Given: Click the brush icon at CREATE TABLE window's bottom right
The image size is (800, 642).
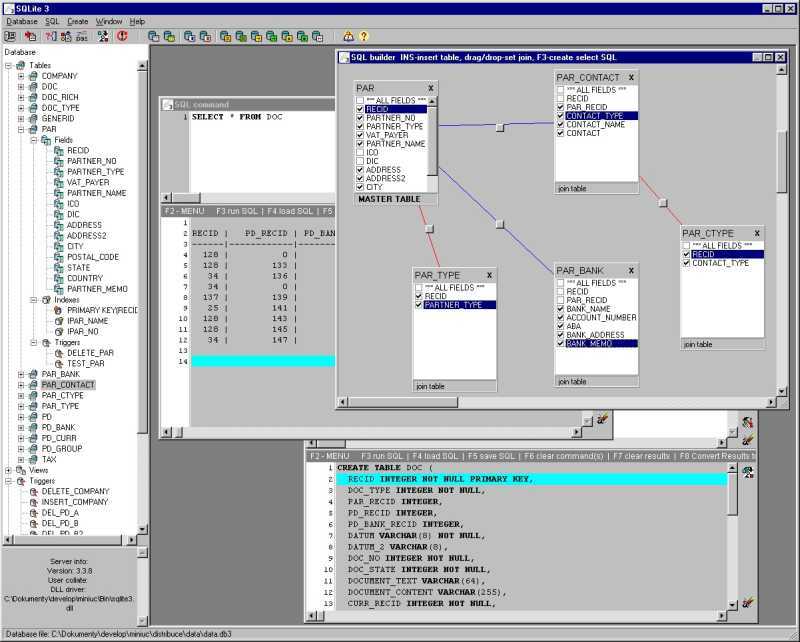Looking at the screenshot, I should point(748,603).
